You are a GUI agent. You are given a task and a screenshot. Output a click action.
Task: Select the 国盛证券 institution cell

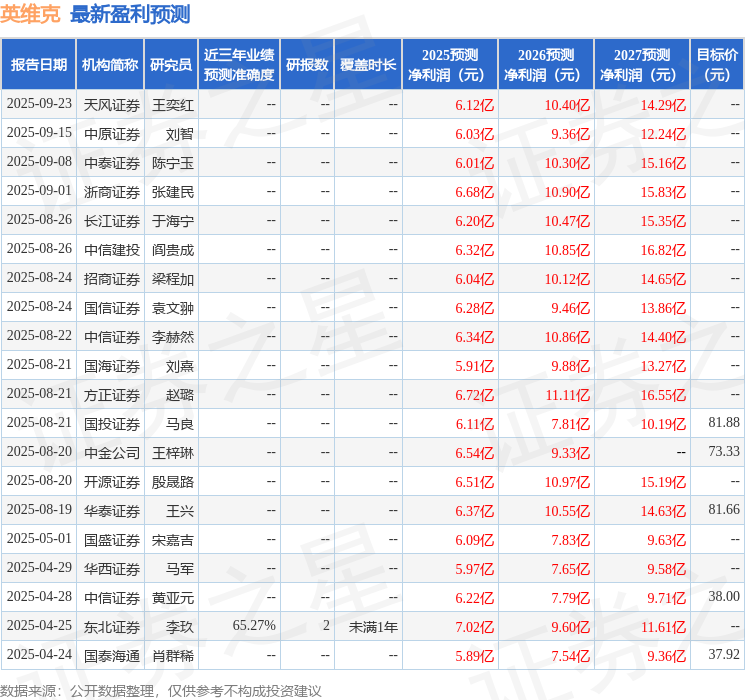pos(112,540)
